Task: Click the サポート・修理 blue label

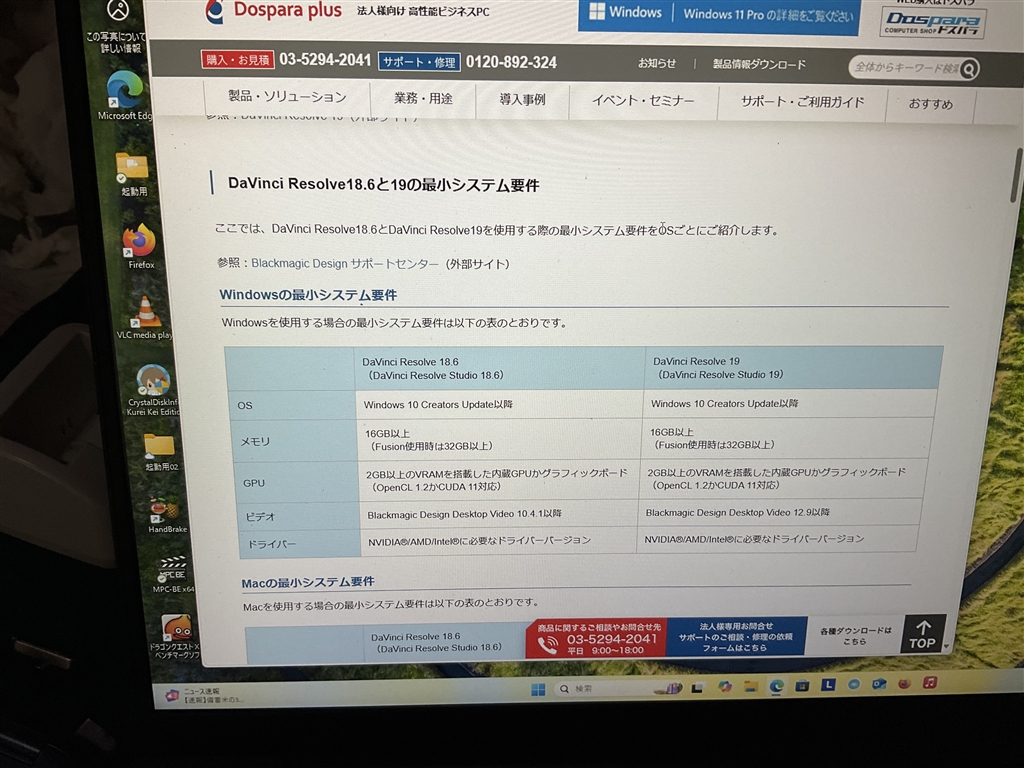Action: click(x=419, y=62)
